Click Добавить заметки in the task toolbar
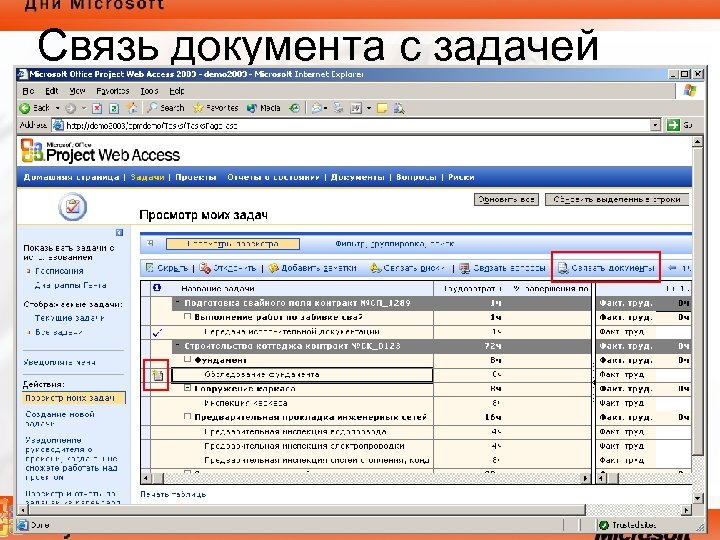Screen dimensions: 720x540 (313, 268)
